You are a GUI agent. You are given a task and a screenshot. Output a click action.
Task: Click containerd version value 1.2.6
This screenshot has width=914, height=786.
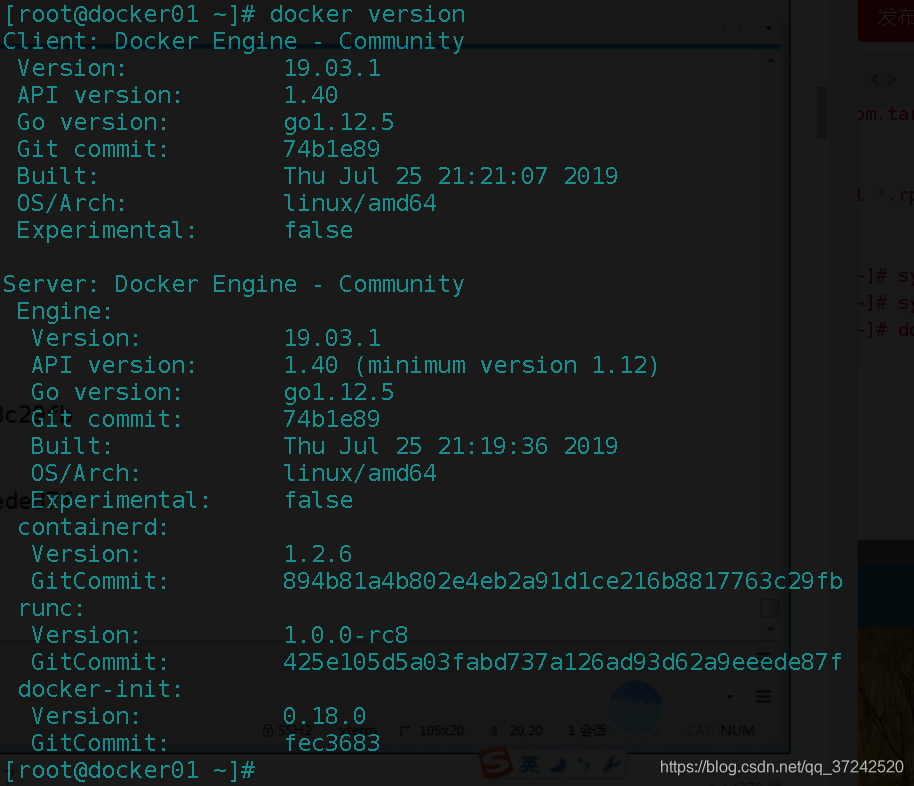(318, 554)
